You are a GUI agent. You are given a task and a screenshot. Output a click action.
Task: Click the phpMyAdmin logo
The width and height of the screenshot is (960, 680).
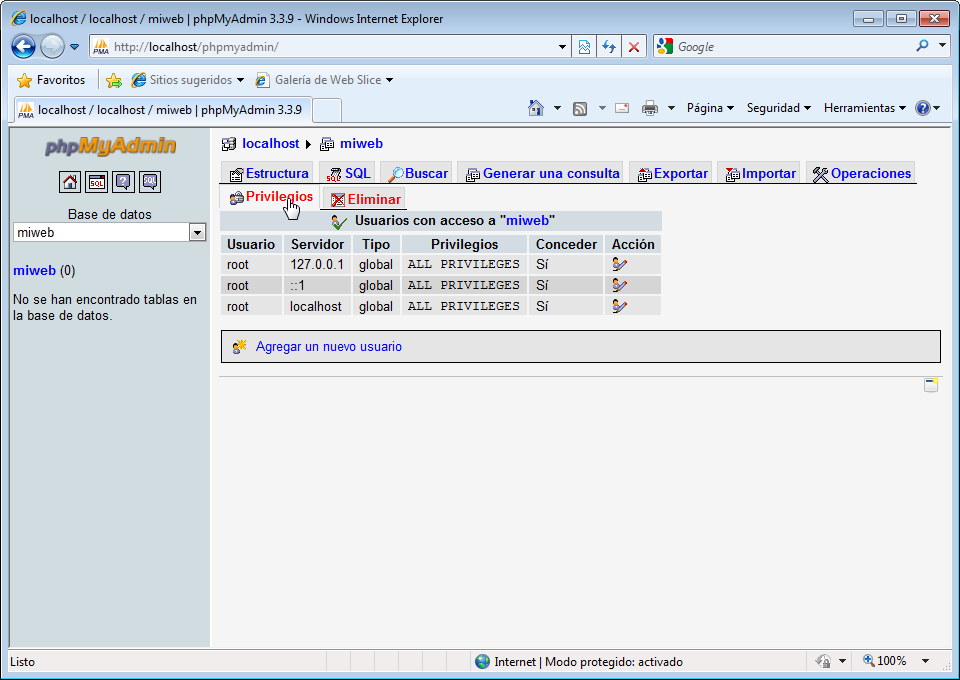110,146
